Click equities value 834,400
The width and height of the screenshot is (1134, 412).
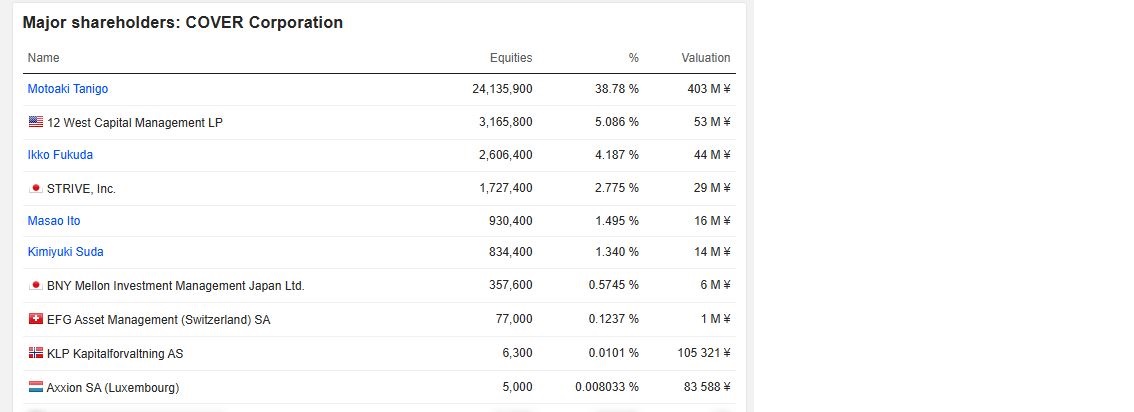[511, 252]
